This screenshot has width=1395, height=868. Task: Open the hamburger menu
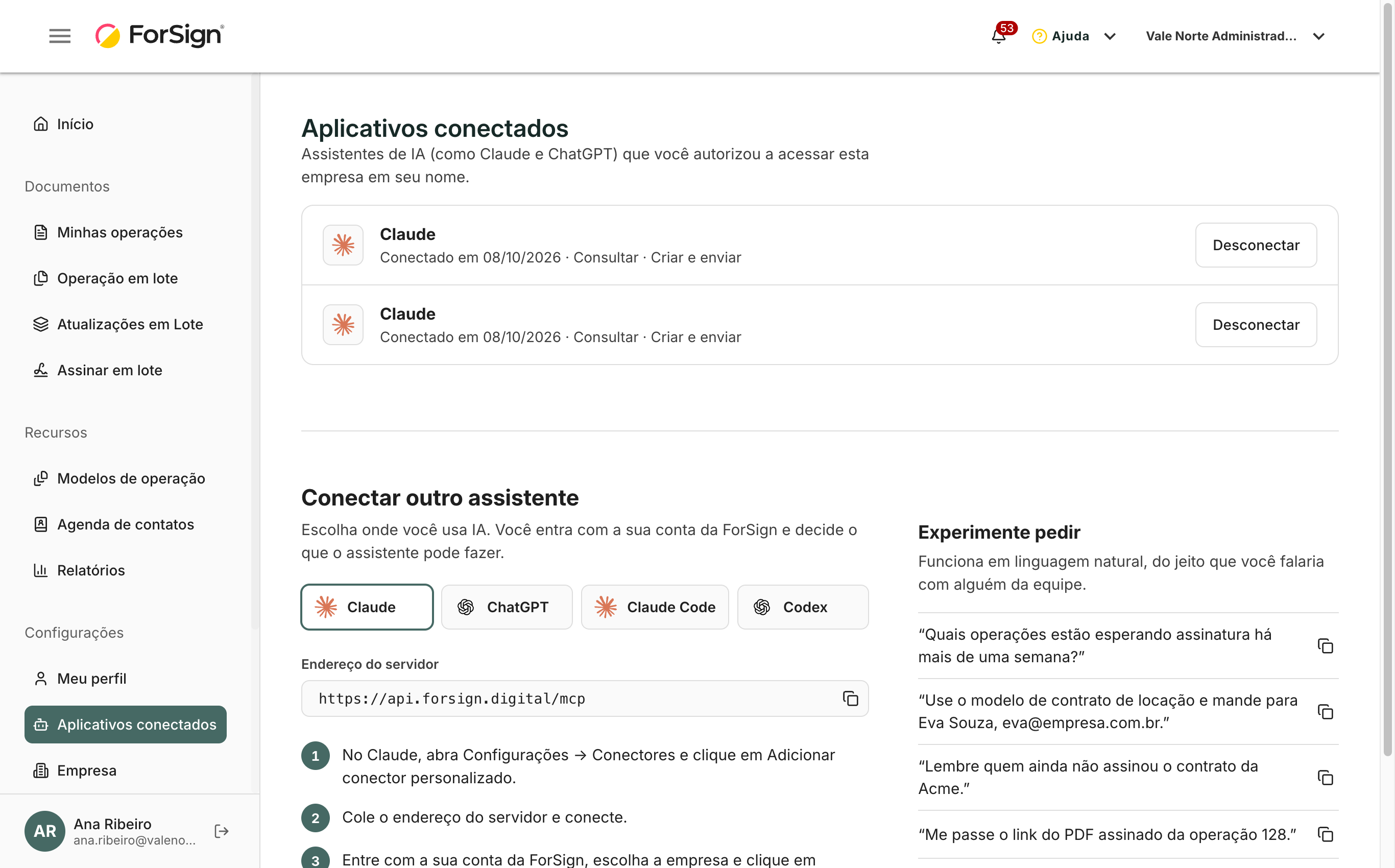point(60,36)
